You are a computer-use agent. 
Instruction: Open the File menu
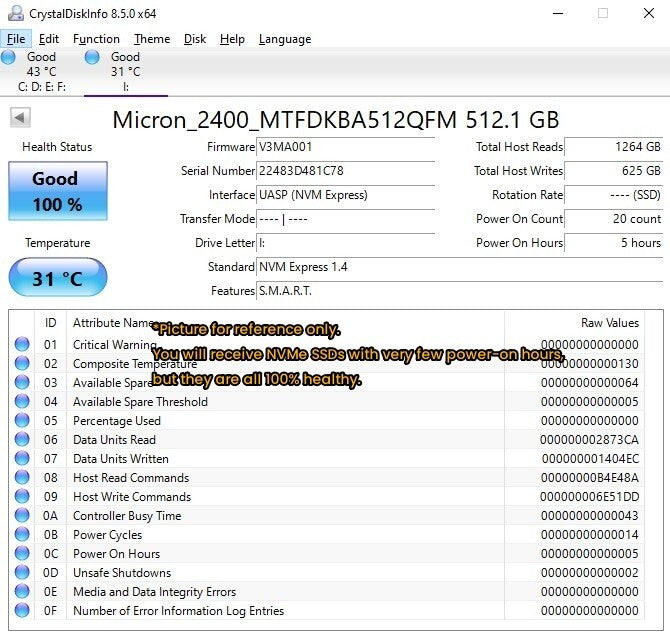click(16, 39)
